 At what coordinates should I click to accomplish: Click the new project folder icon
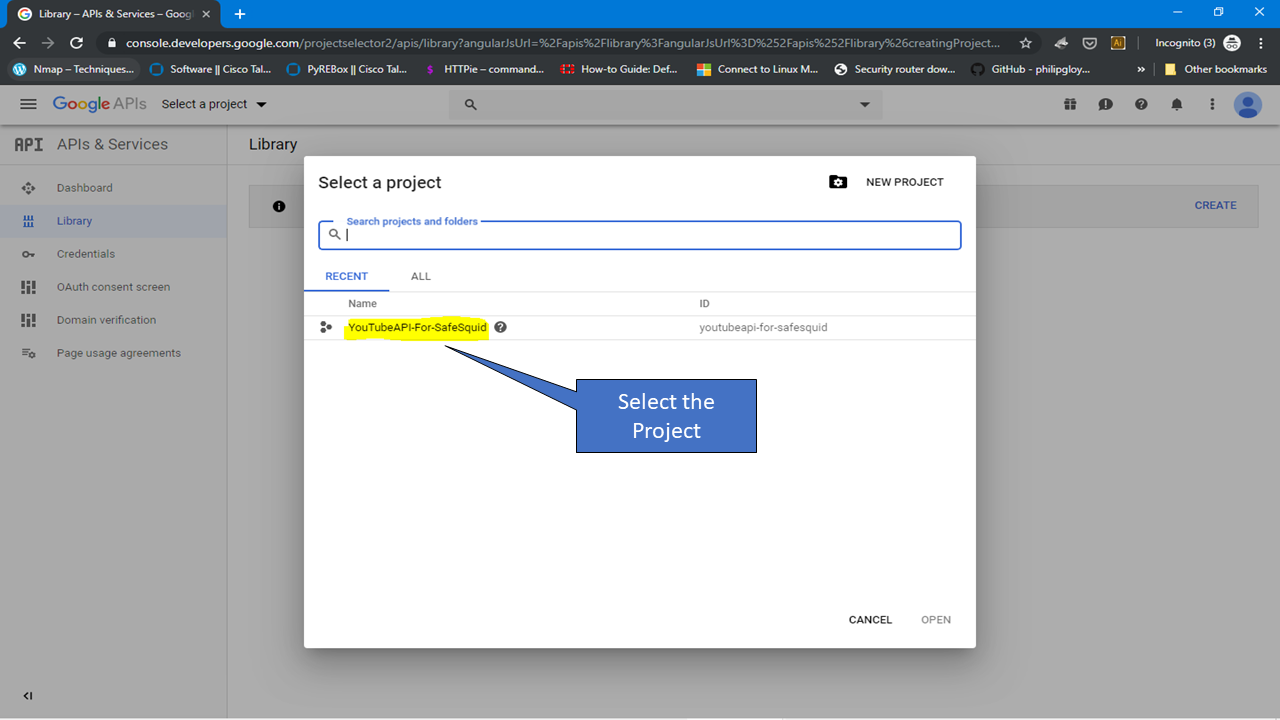838,182
